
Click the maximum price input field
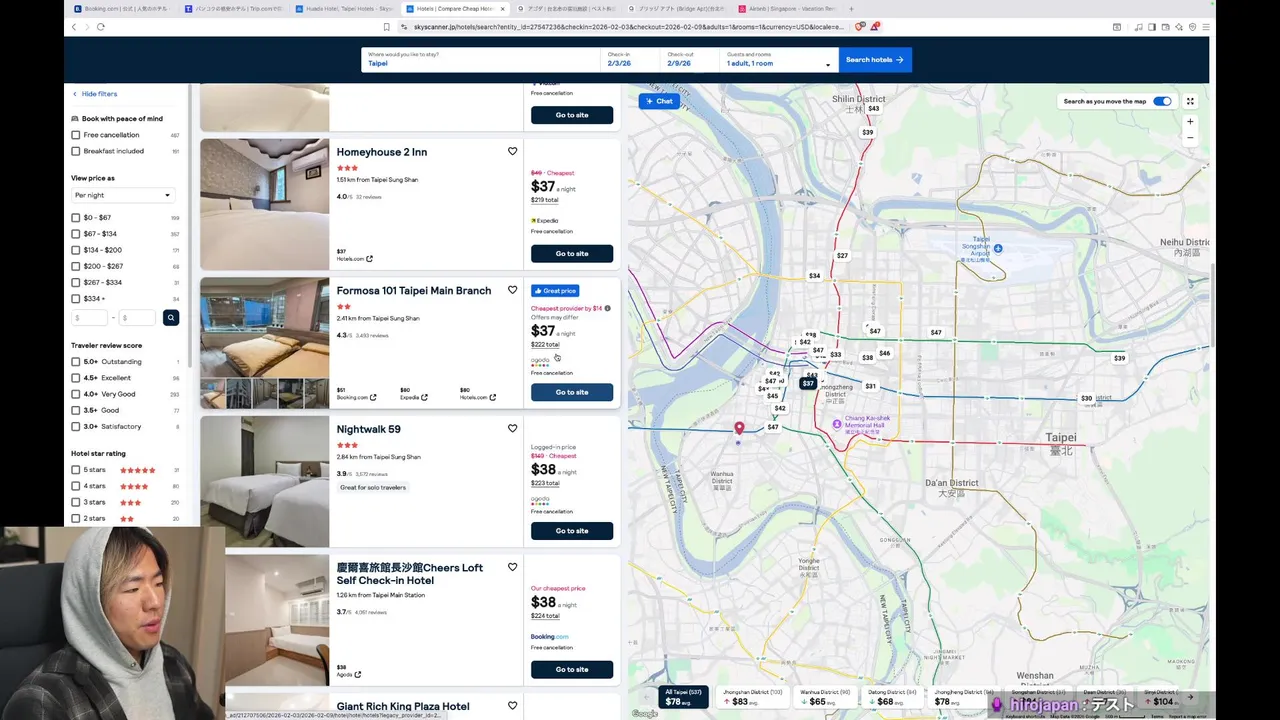pos(137,317)
